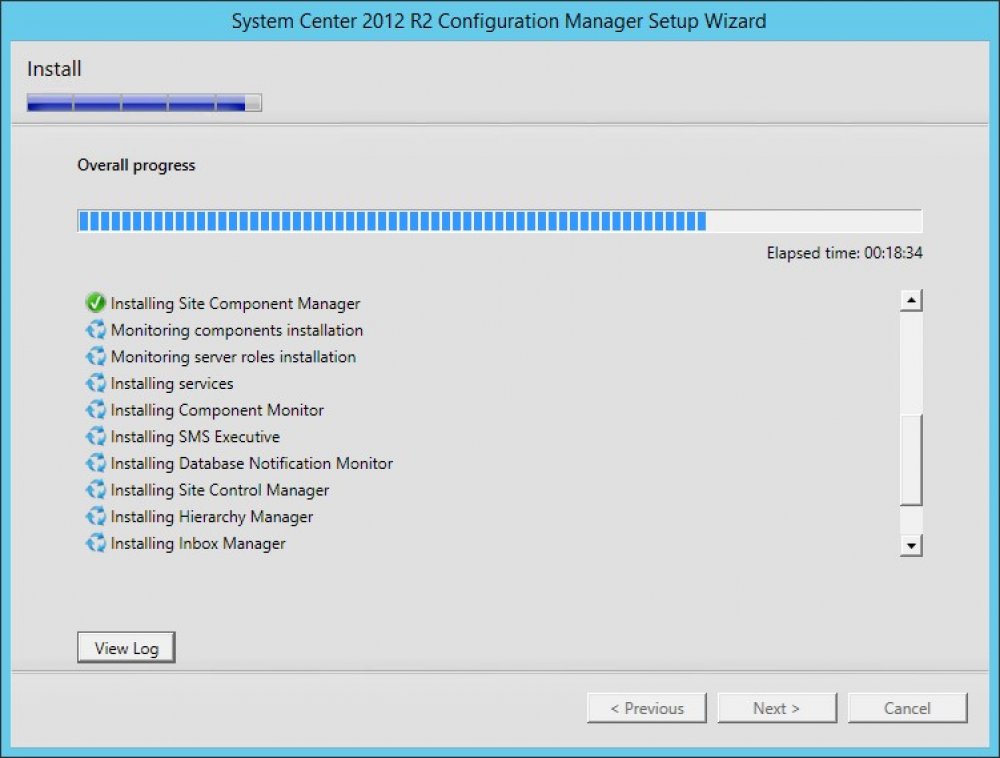Select the 'Installing SMS Executive' row text
This screenshot has height=758, width=1000.
[195, 437]
